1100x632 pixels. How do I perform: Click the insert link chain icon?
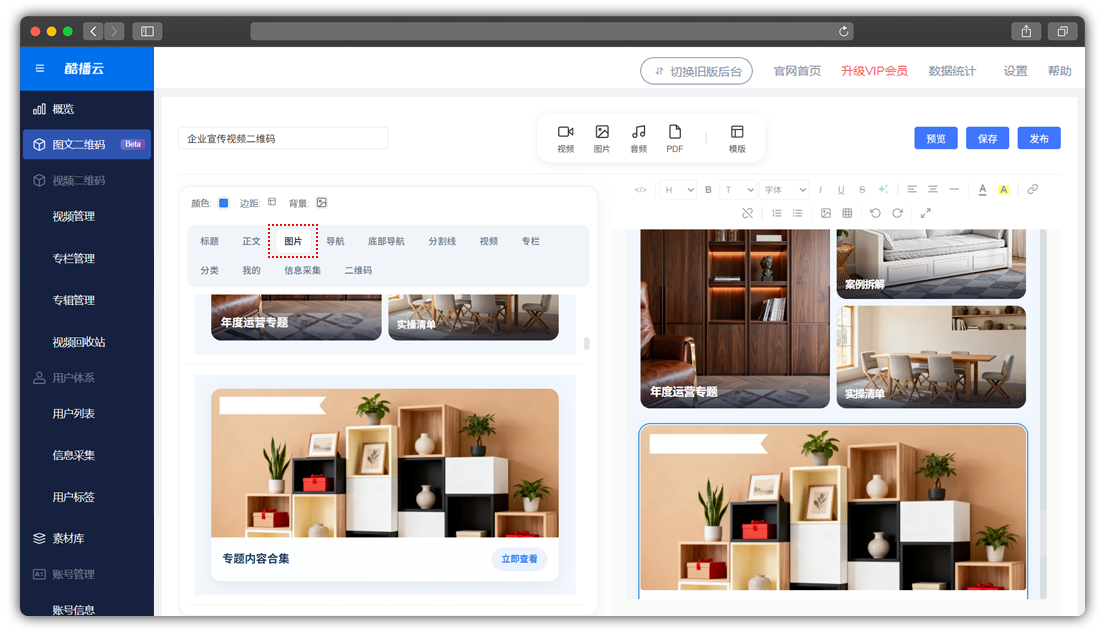point(1033,189)
